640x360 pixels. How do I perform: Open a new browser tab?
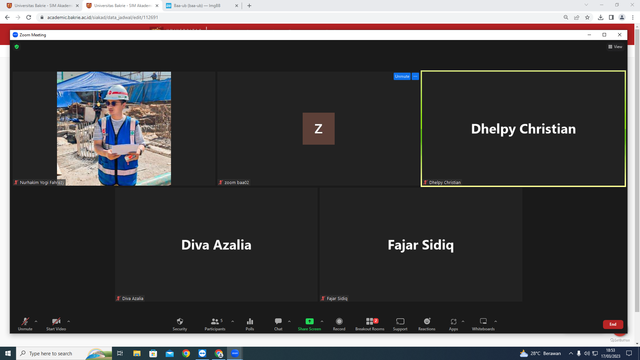[x=249, y=6]
